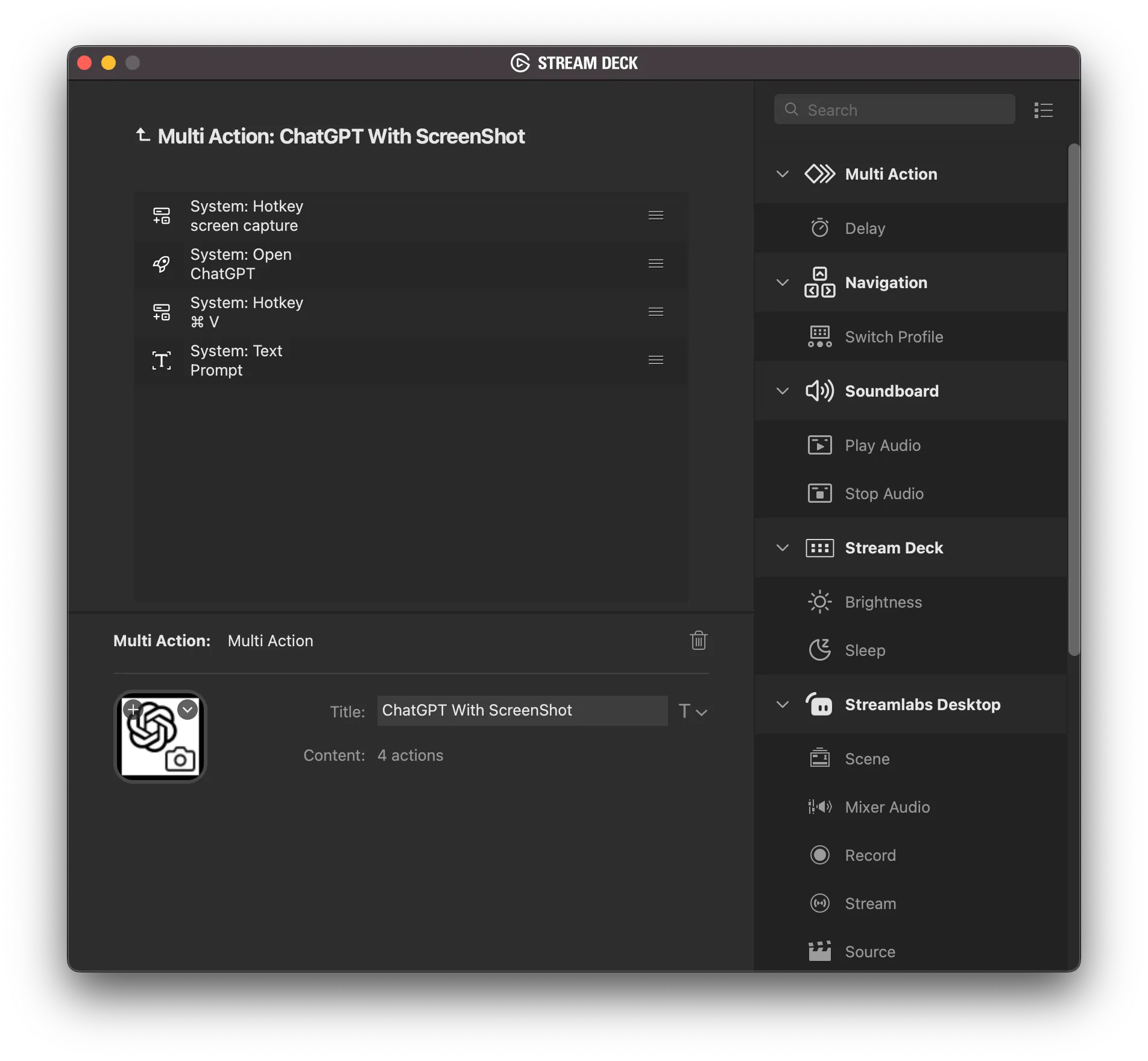Click the Scene action icon
Screen dimensions: 1148x1061
tap(820, 758)
